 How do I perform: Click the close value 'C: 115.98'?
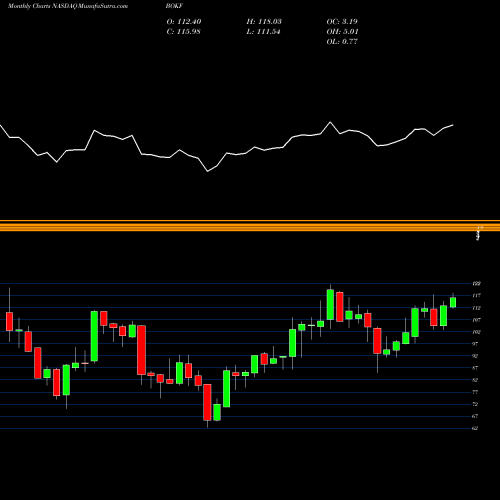[183, 32]
